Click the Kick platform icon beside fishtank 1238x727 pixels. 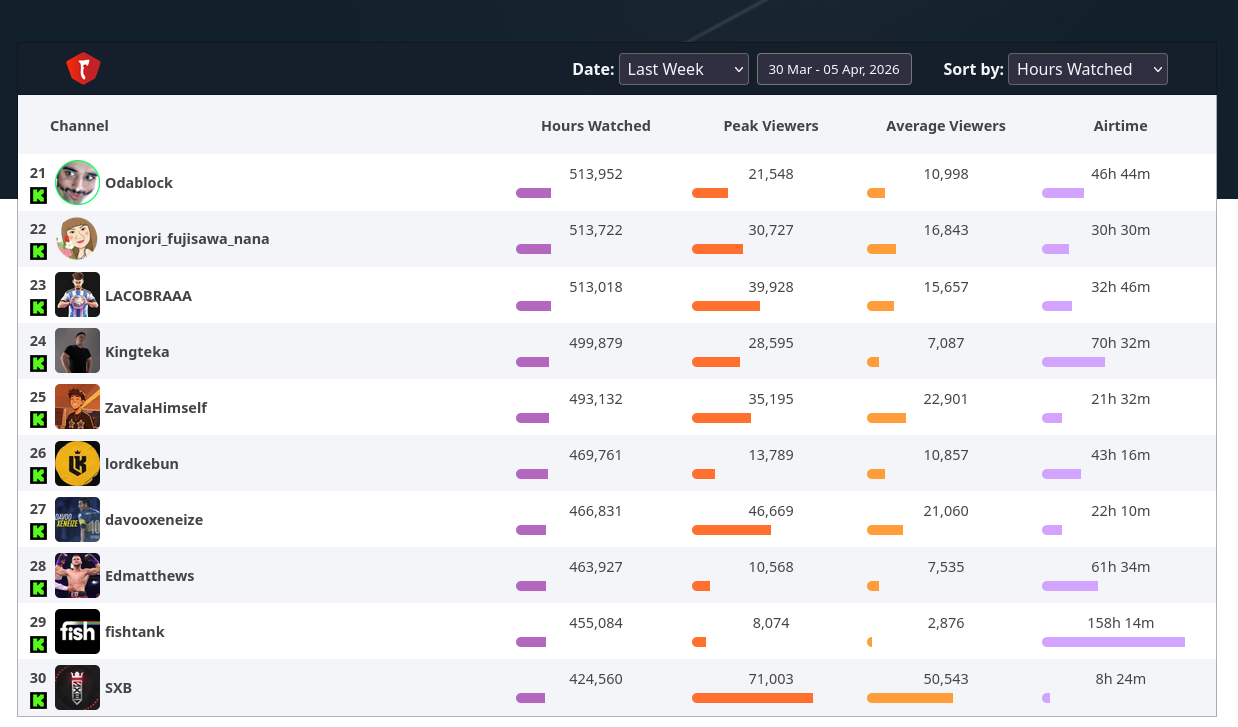[38, 644]
